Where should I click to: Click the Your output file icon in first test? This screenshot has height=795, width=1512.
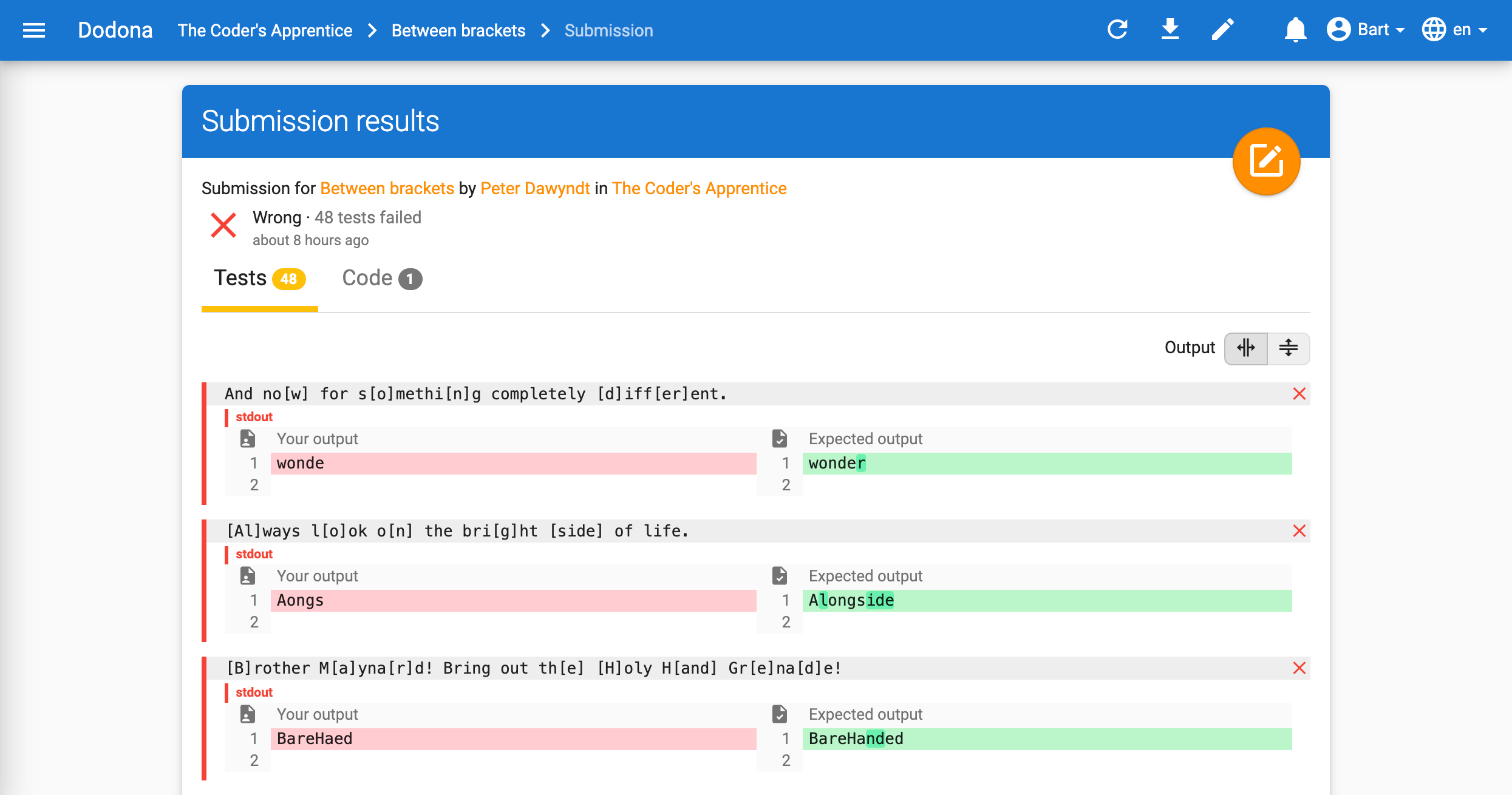click(248, 438)
